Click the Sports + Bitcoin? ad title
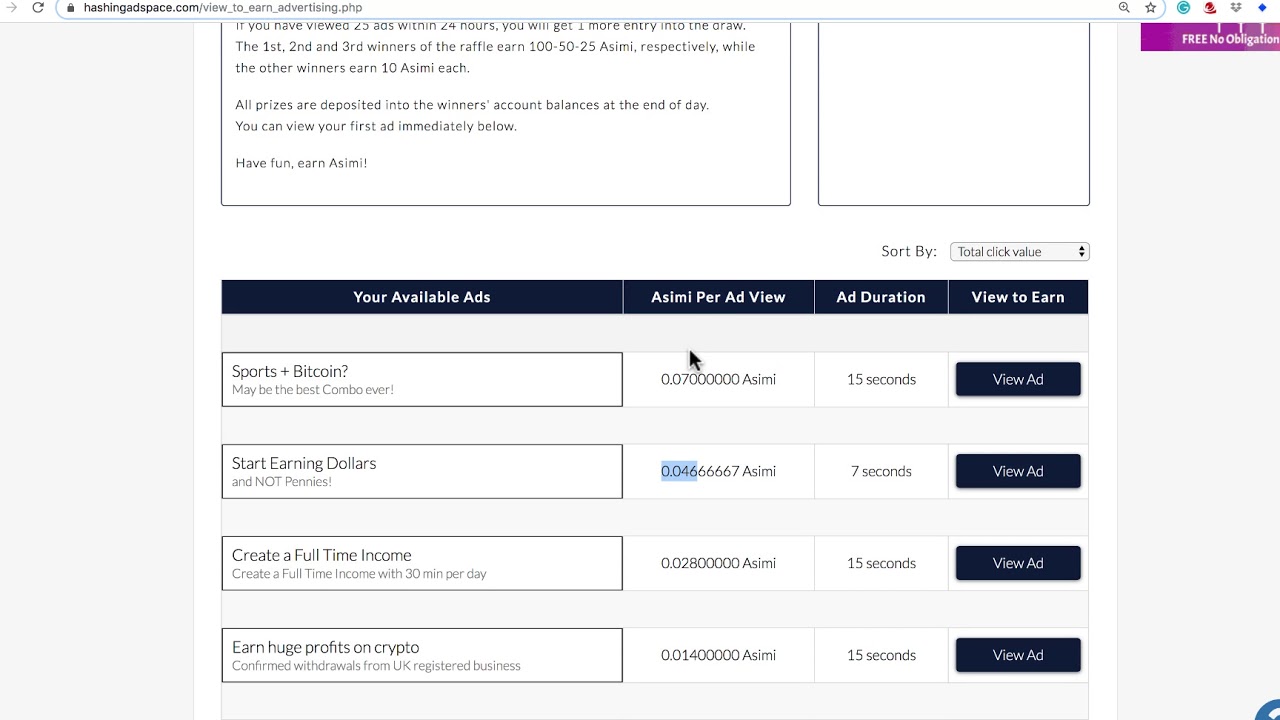The width and height of the screenshot is (1280, 720). (x=290, y=371)
